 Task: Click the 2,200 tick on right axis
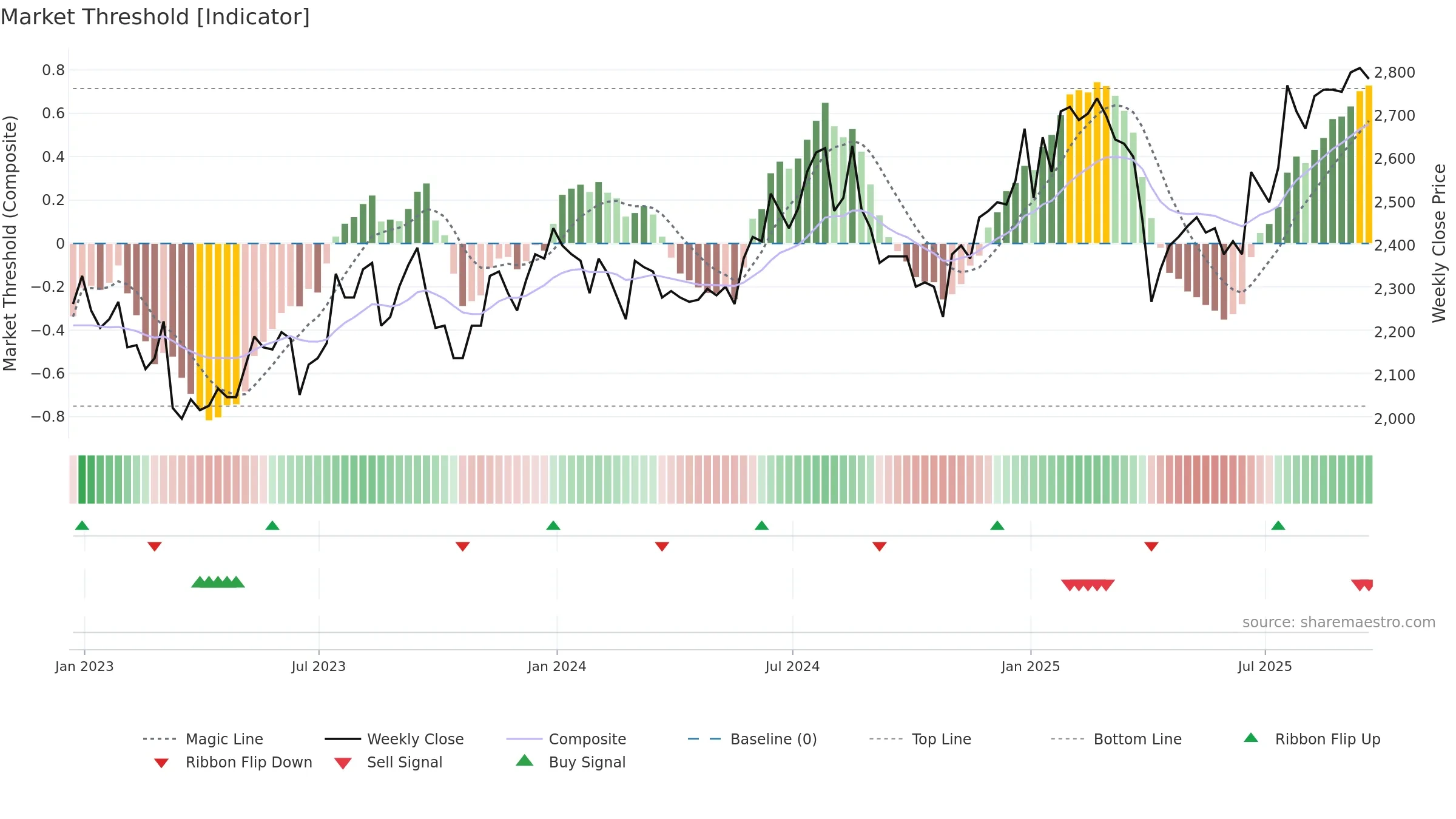point(1395,332)
